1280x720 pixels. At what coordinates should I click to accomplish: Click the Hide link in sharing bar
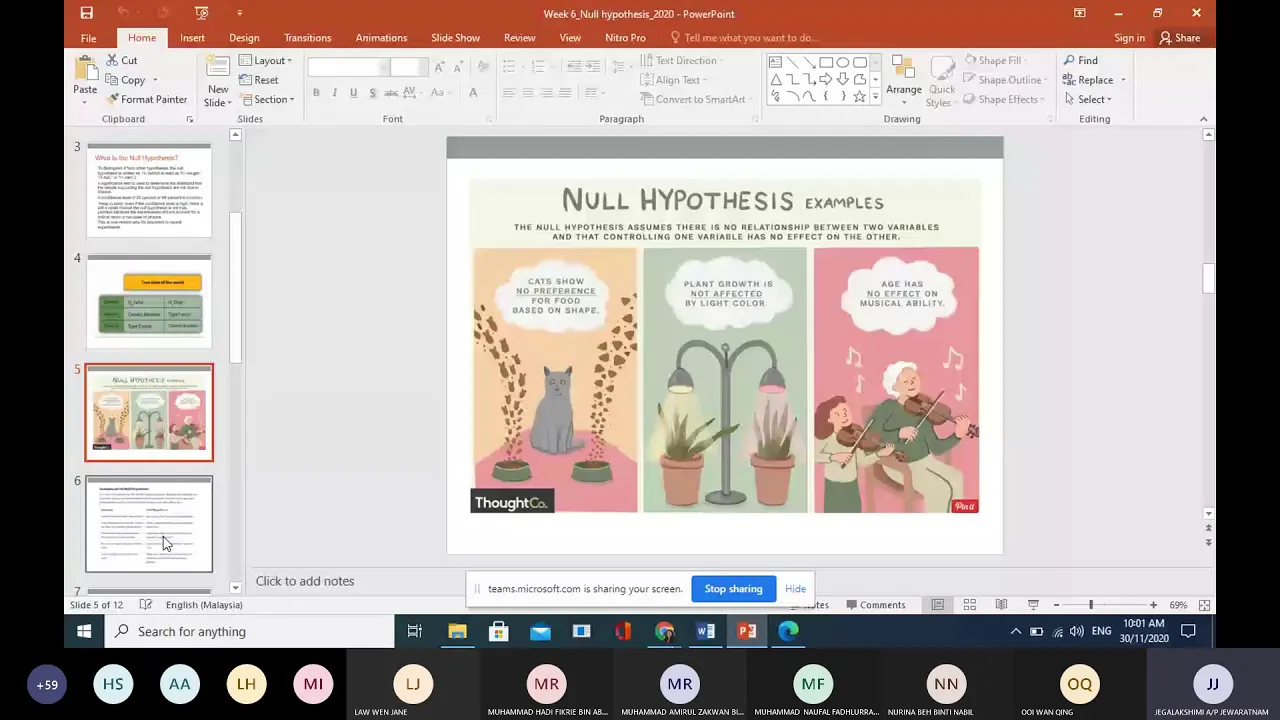(795, 589)
